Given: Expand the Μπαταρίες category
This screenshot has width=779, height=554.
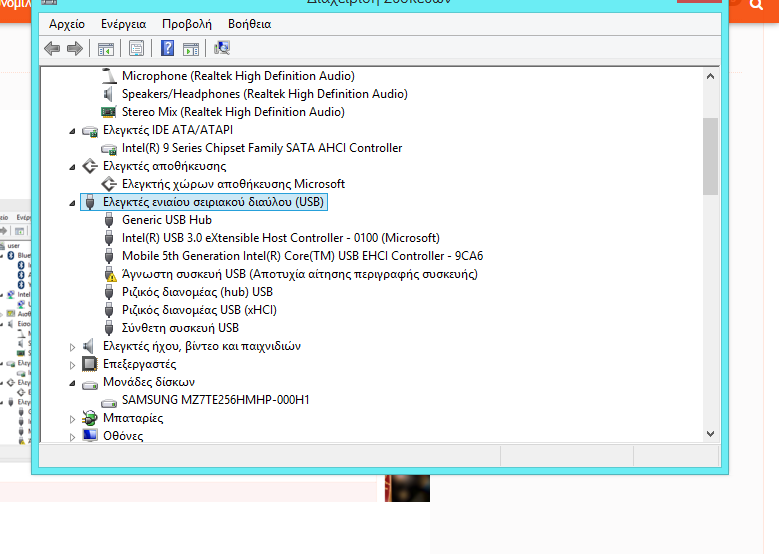Looking at the screenshot, I should (72, 419).
